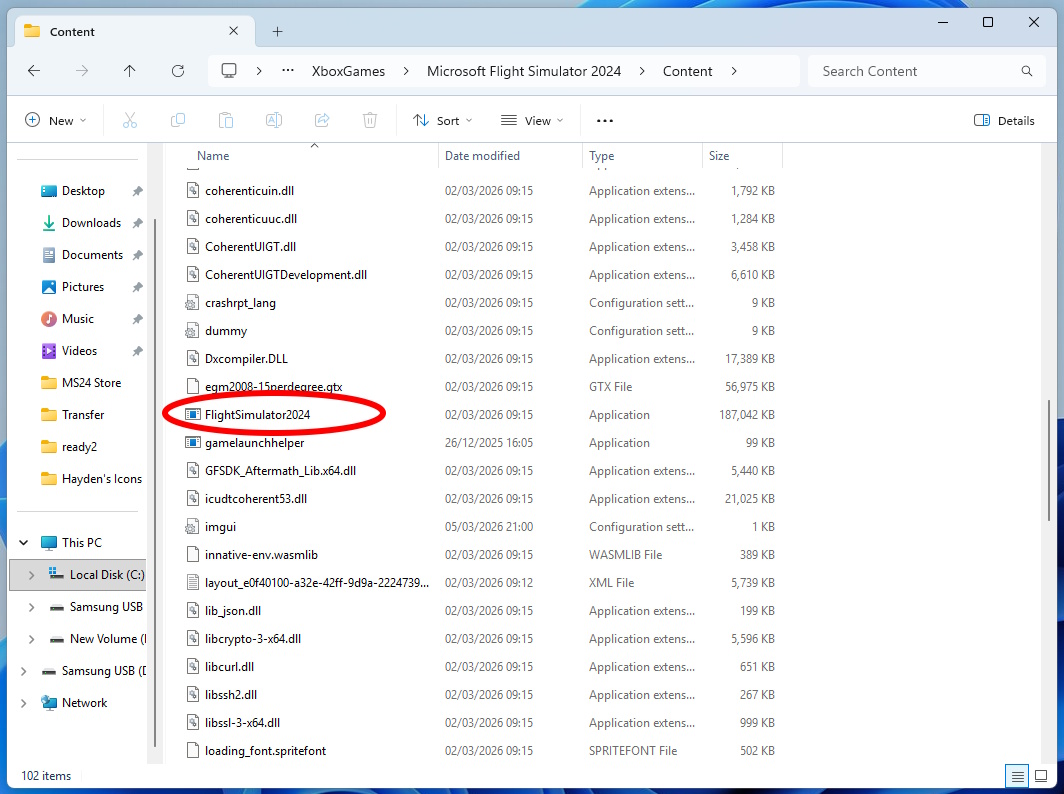Screen dimensions: 1064x794
Task: Show hidden path with breadcrumb ellipsis
Action: [x=288, y=71]
